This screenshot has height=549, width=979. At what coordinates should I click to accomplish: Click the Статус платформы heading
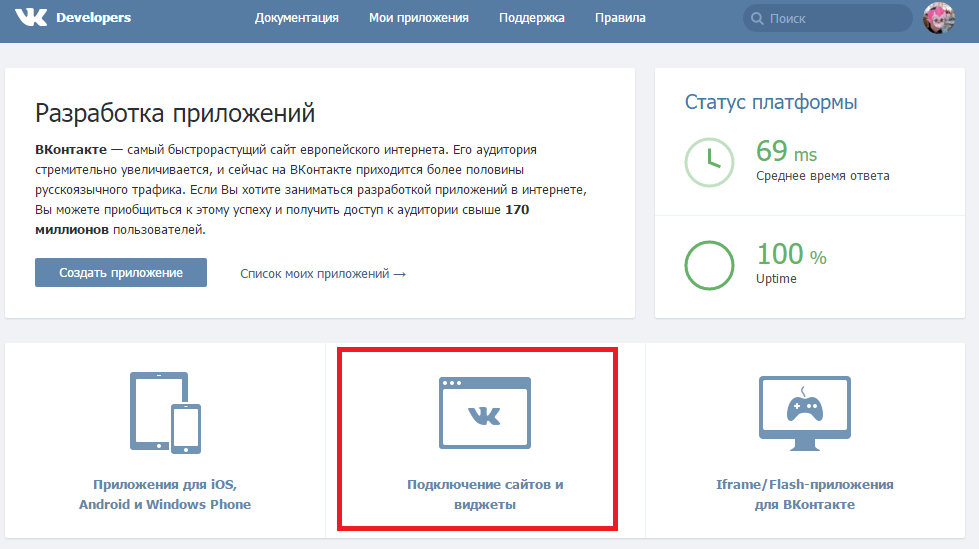(771, 102)
